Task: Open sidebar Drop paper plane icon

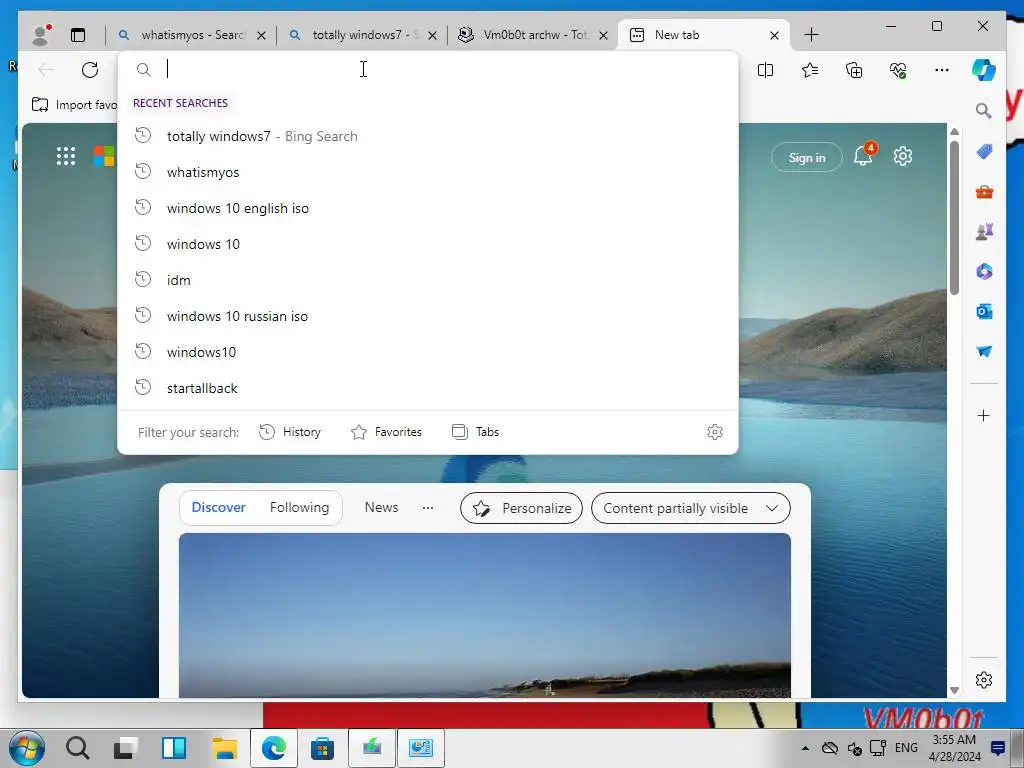Action: [x=984, y=351]
